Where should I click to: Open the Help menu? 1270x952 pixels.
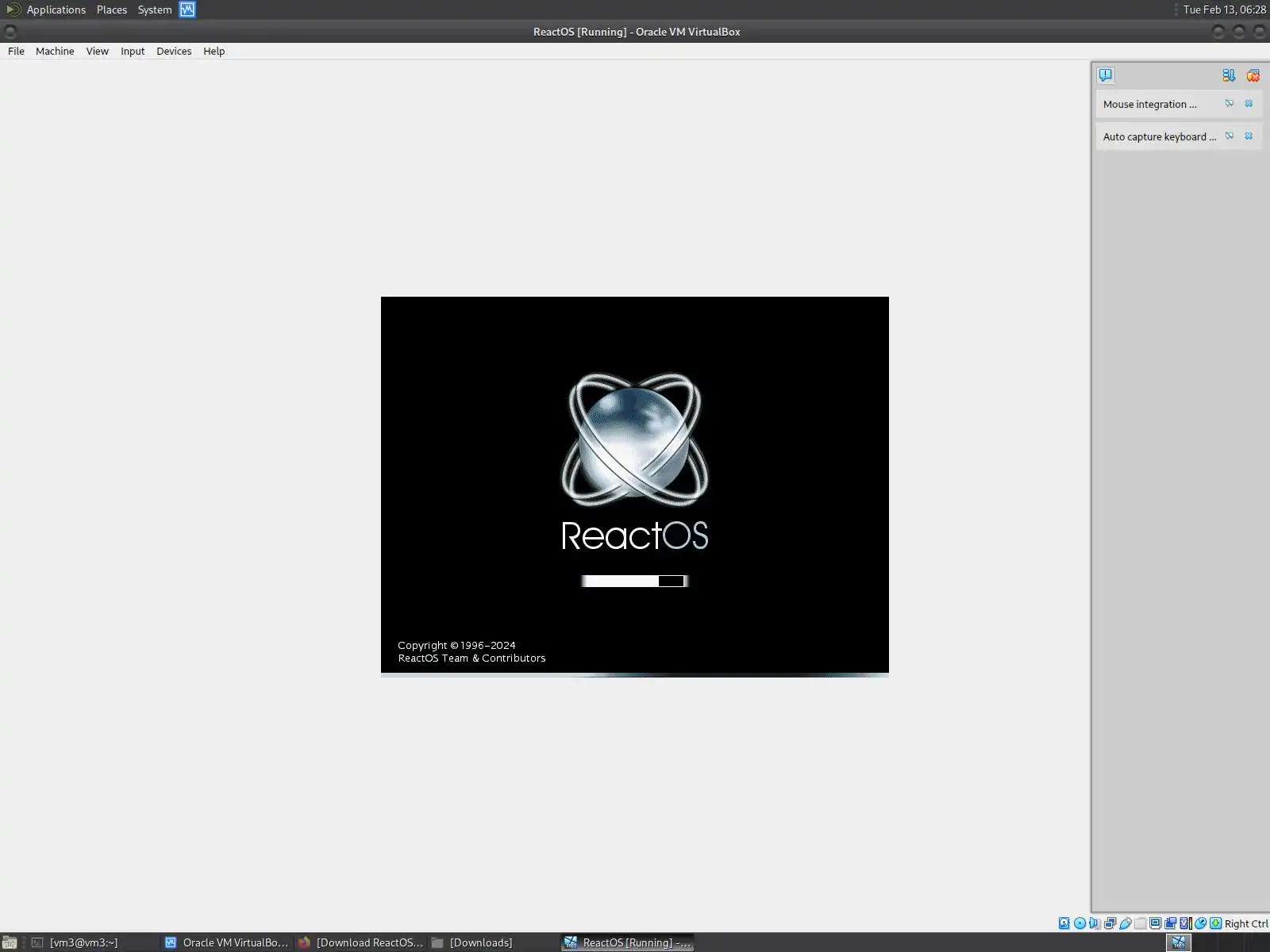[x=214, y=51]
